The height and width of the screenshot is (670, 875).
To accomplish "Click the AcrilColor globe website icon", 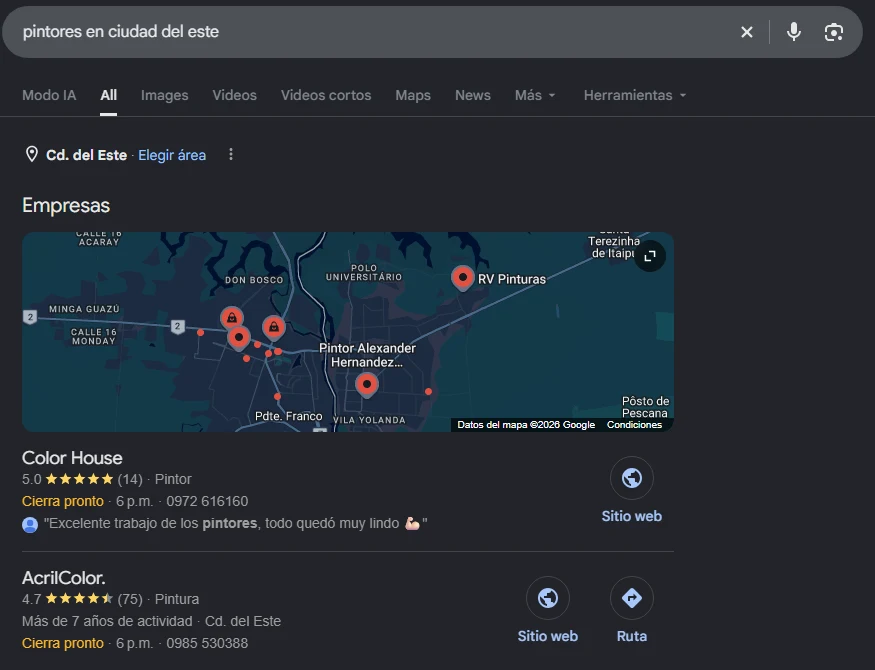I will pyautogui.click(x=547, y=598).
